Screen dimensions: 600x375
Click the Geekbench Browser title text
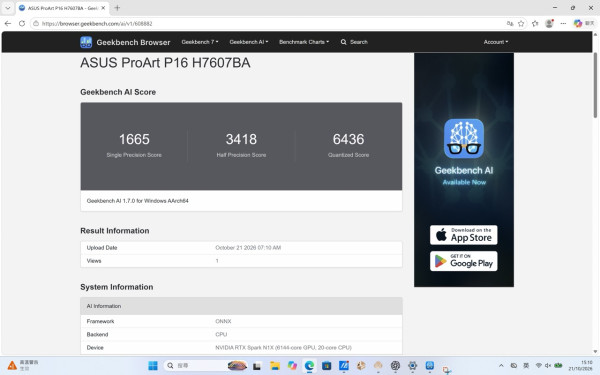tap(133, 42)
